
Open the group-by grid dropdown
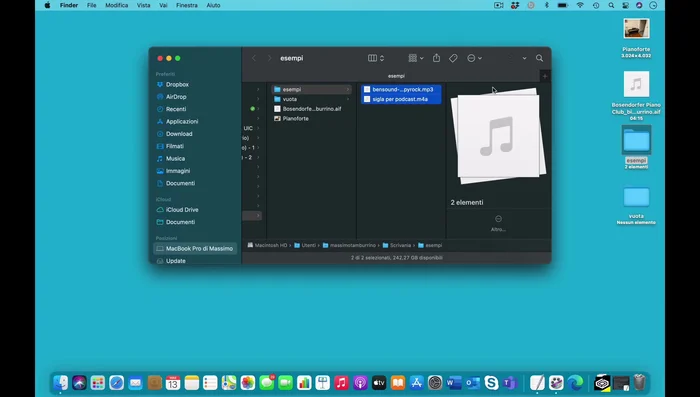(x=416, y=58)
